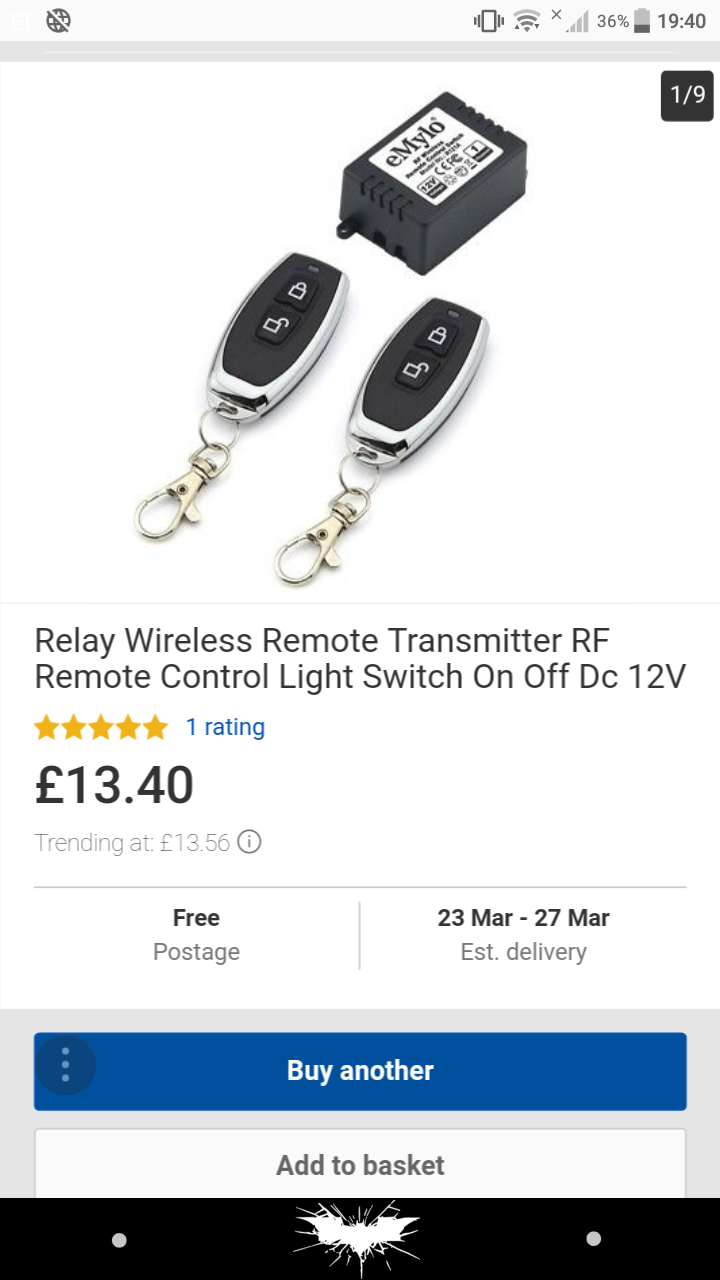
Task: Tap the product title text
Action: 360,658
